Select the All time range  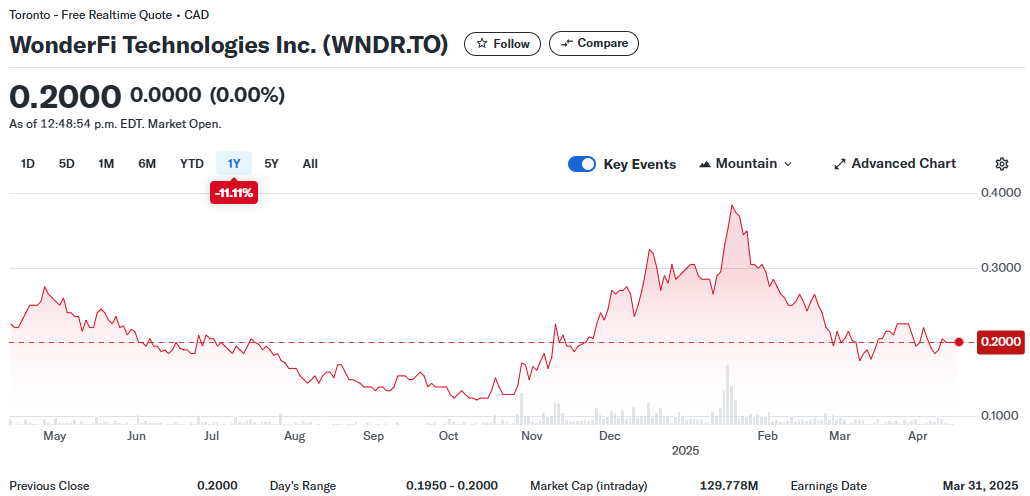310,164
